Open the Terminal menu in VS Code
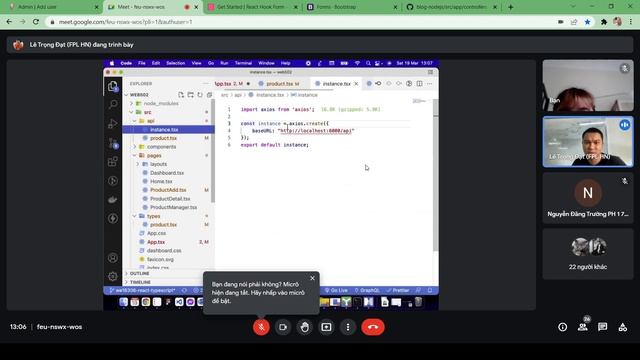640x360 pixels. [x=243, y=63]
